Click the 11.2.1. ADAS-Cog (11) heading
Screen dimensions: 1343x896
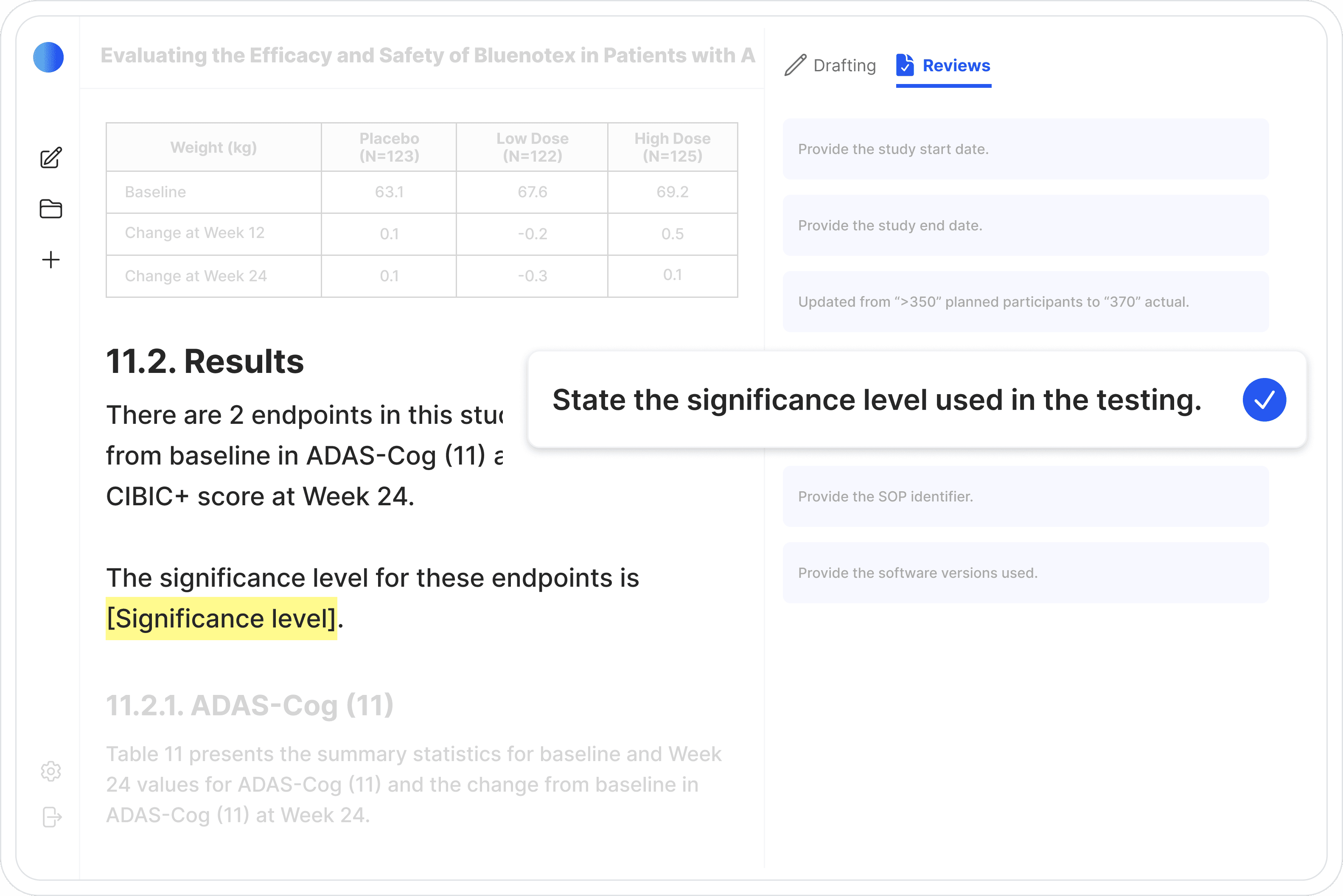pos(250,705)
